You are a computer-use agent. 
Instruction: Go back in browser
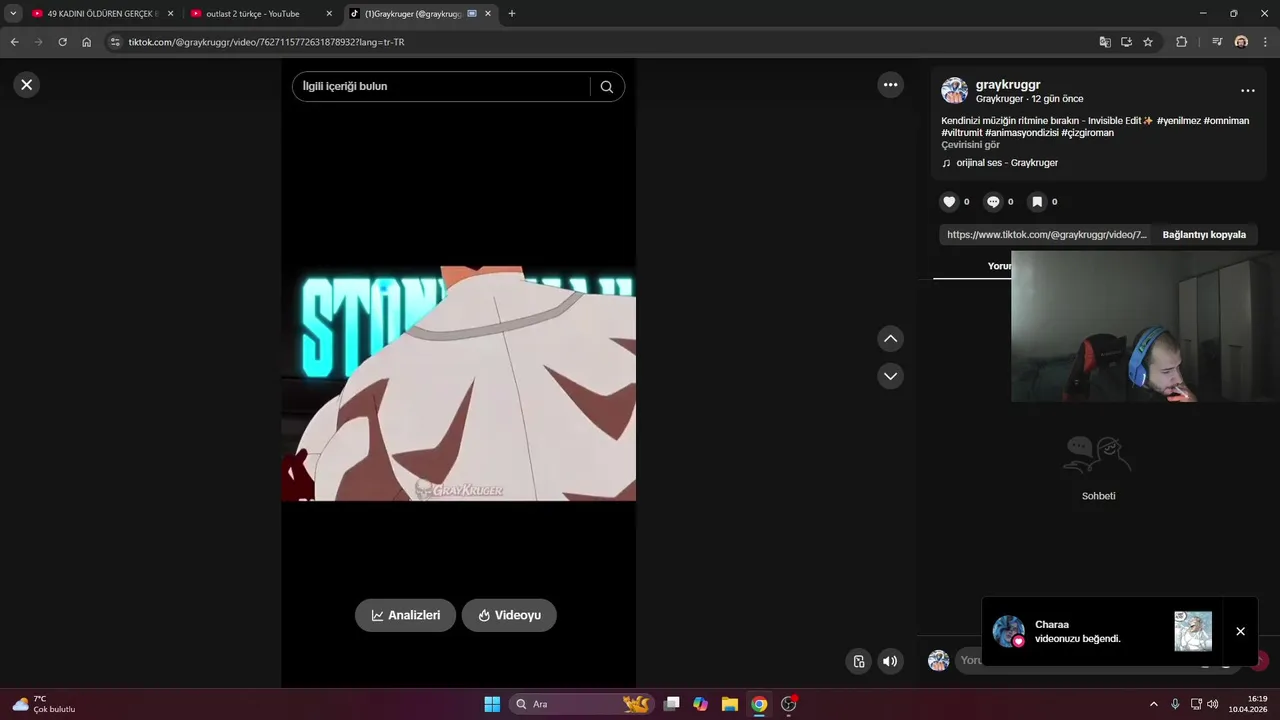pos(14,42)
